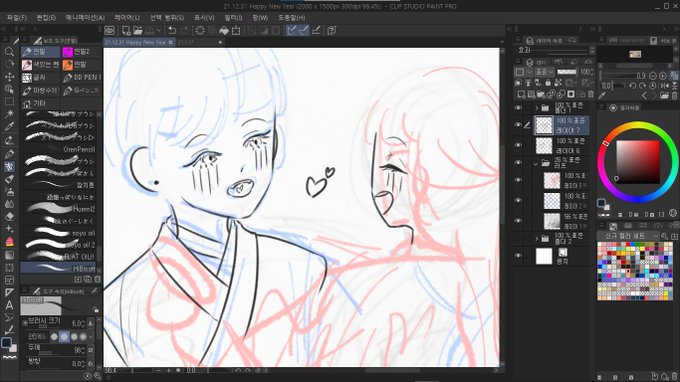This screenshot has width=680, height=382.
Task: Open the blending mode dropdown
Action: point(544,72)
